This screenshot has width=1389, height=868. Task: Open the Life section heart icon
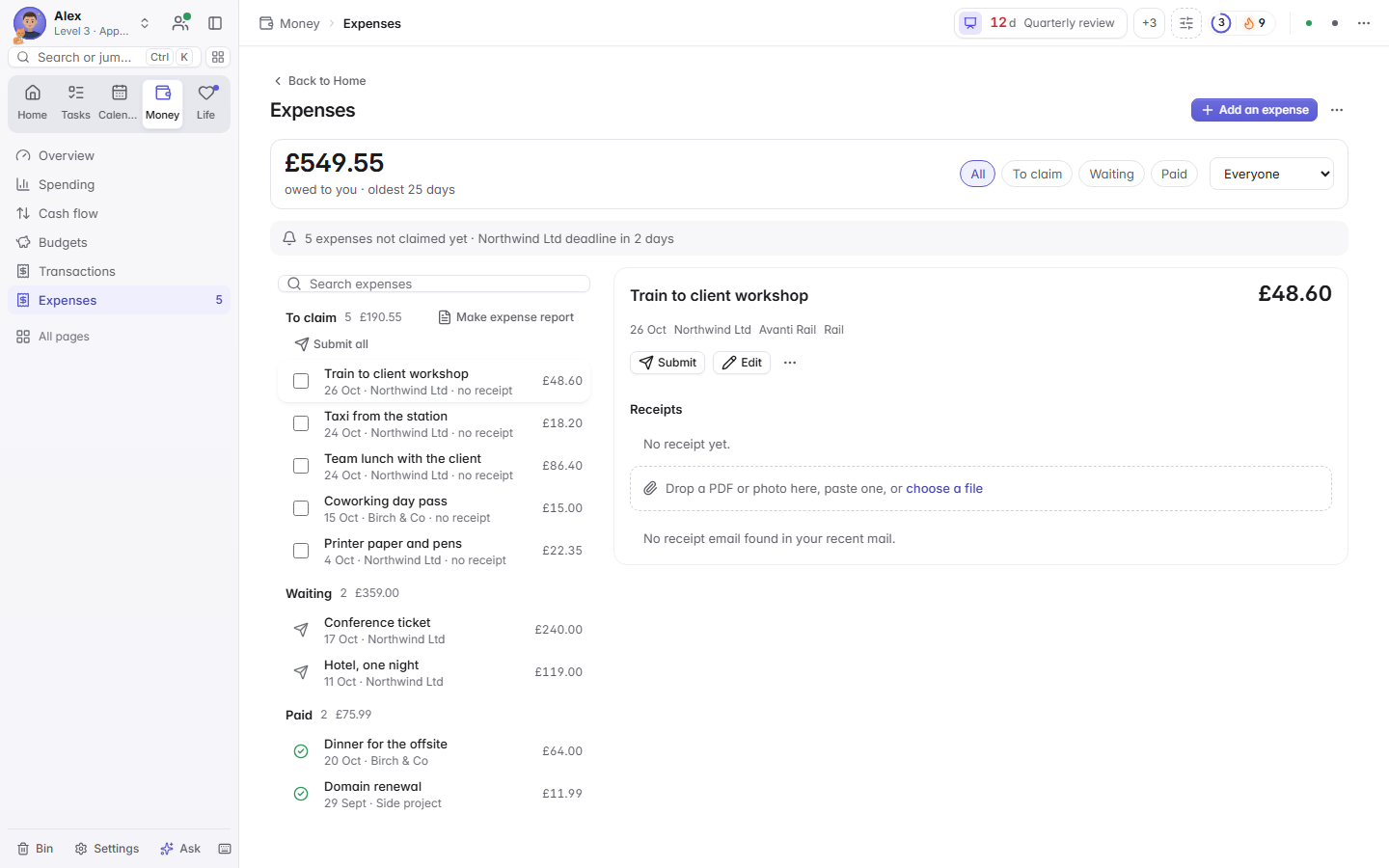pyautogui.click(x=205, y=103)
